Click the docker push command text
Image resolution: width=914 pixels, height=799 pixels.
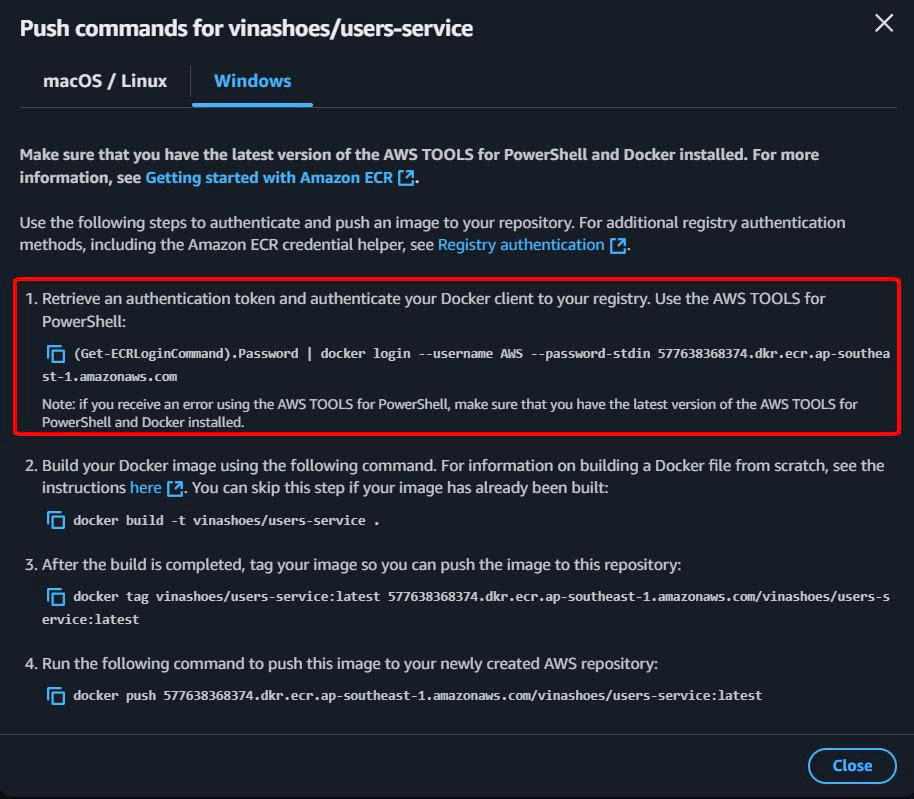coord(417,695)
